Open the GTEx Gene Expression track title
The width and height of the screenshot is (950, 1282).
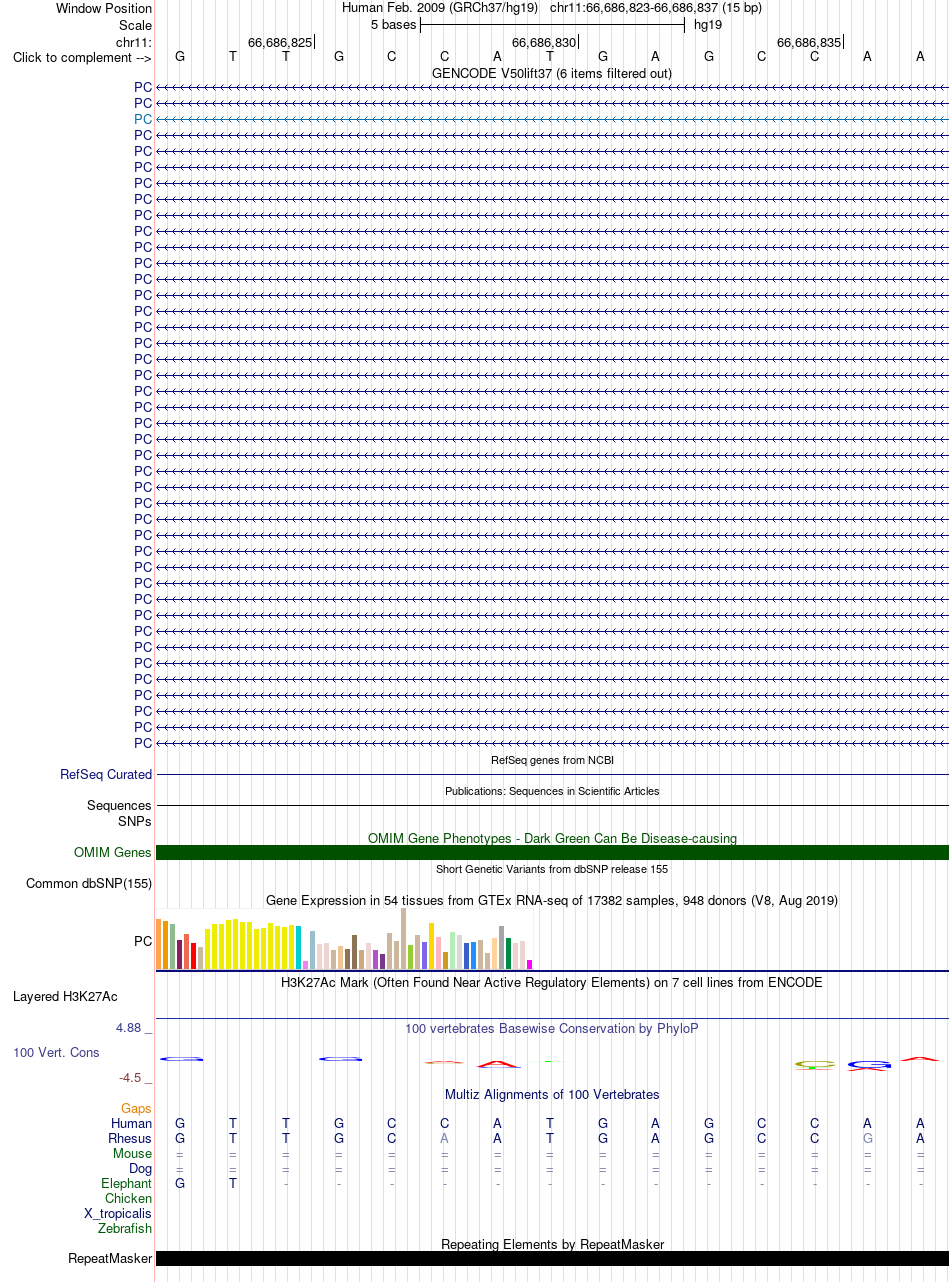[552, 900]
